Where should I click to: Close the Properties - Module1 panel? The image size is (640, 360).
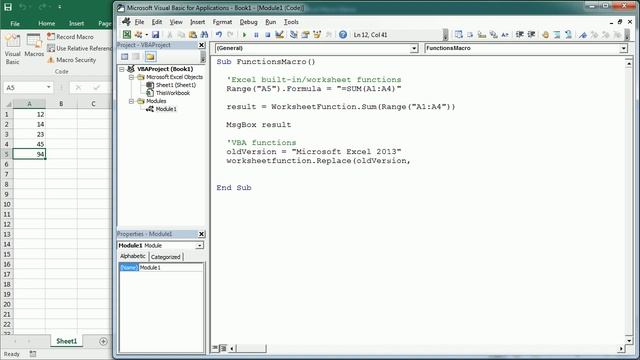click(201, 234)
